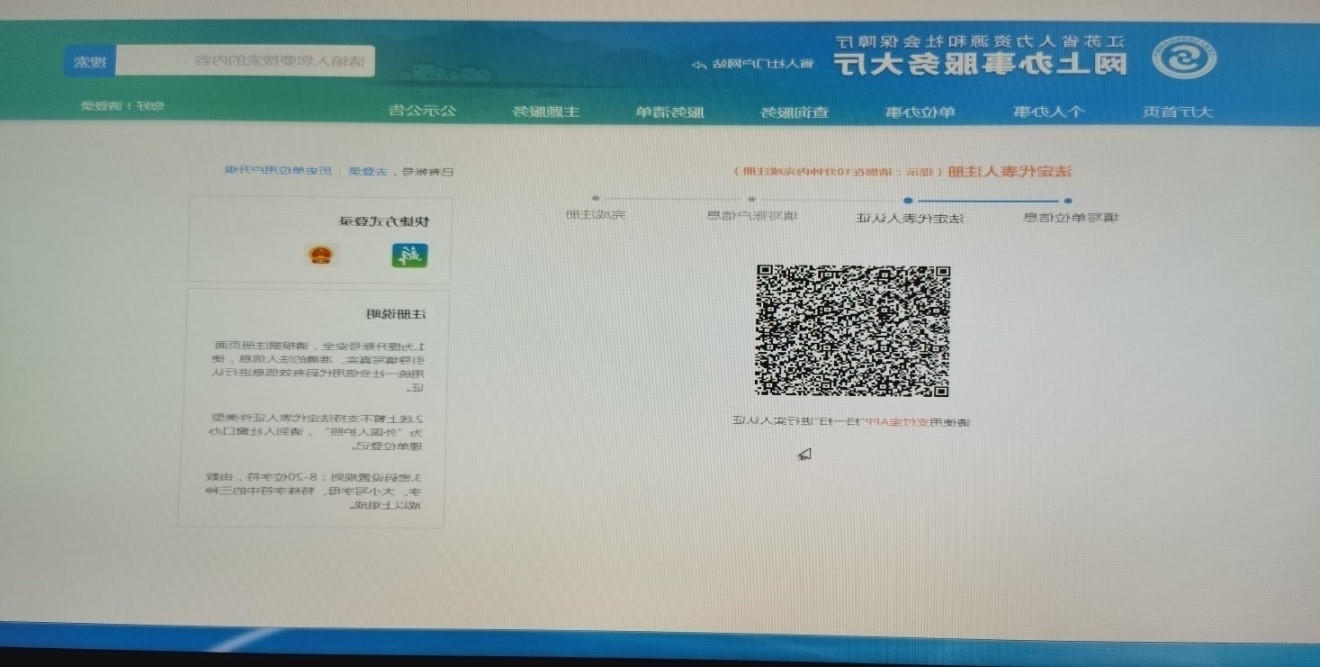Select the 填写单位信息 step
The width and height of the screenshot is (1320, 667).
pos(1070,216)
